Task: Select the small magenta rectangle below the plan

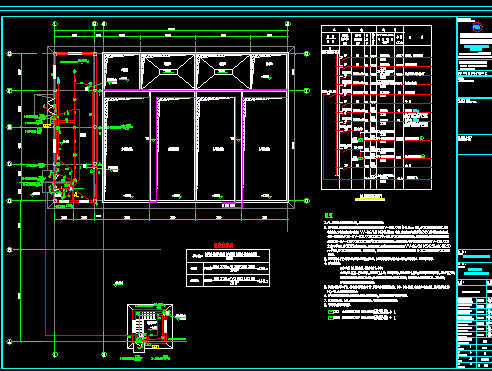Action: [x=232, y=206]
